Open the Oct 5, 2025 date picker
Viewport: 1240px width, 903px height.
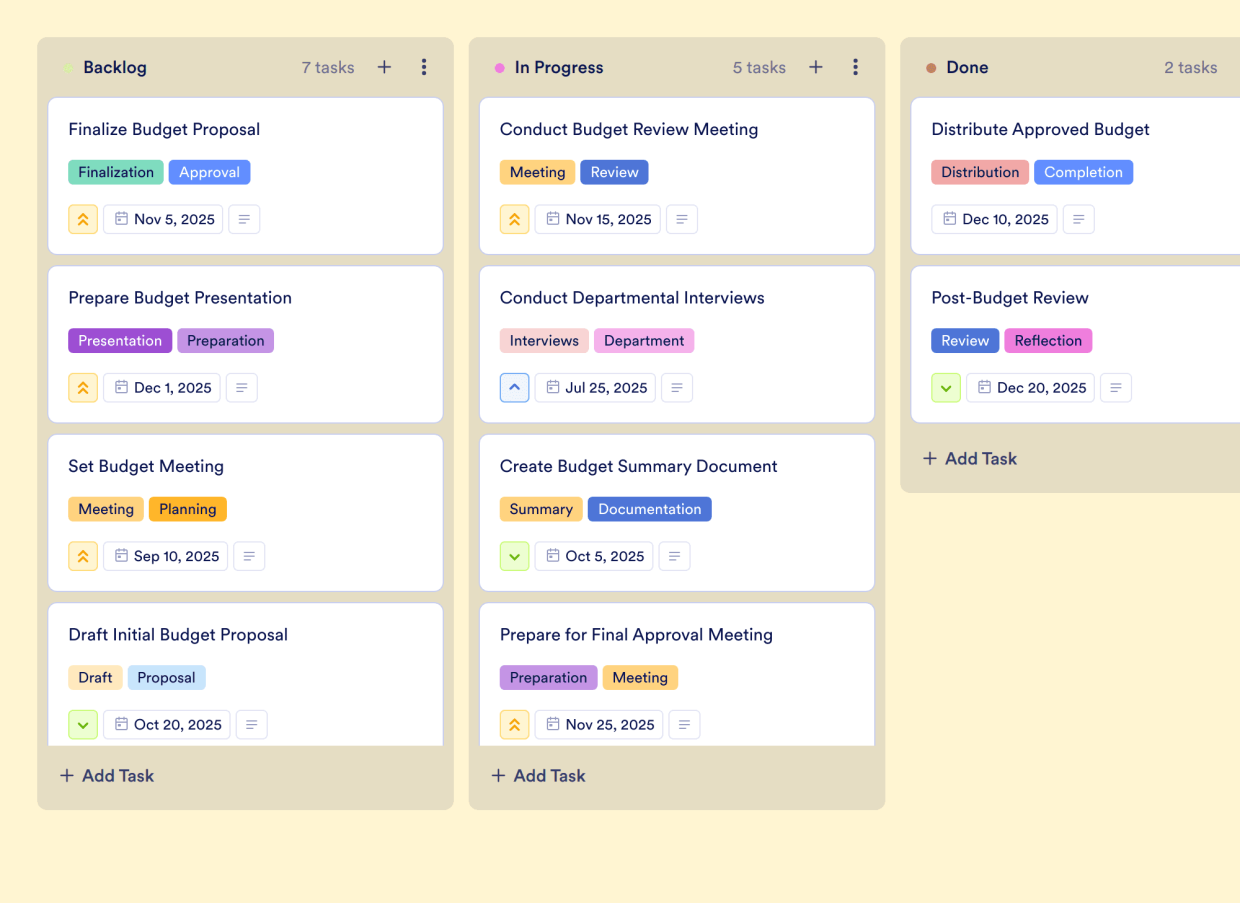(593, 556)
